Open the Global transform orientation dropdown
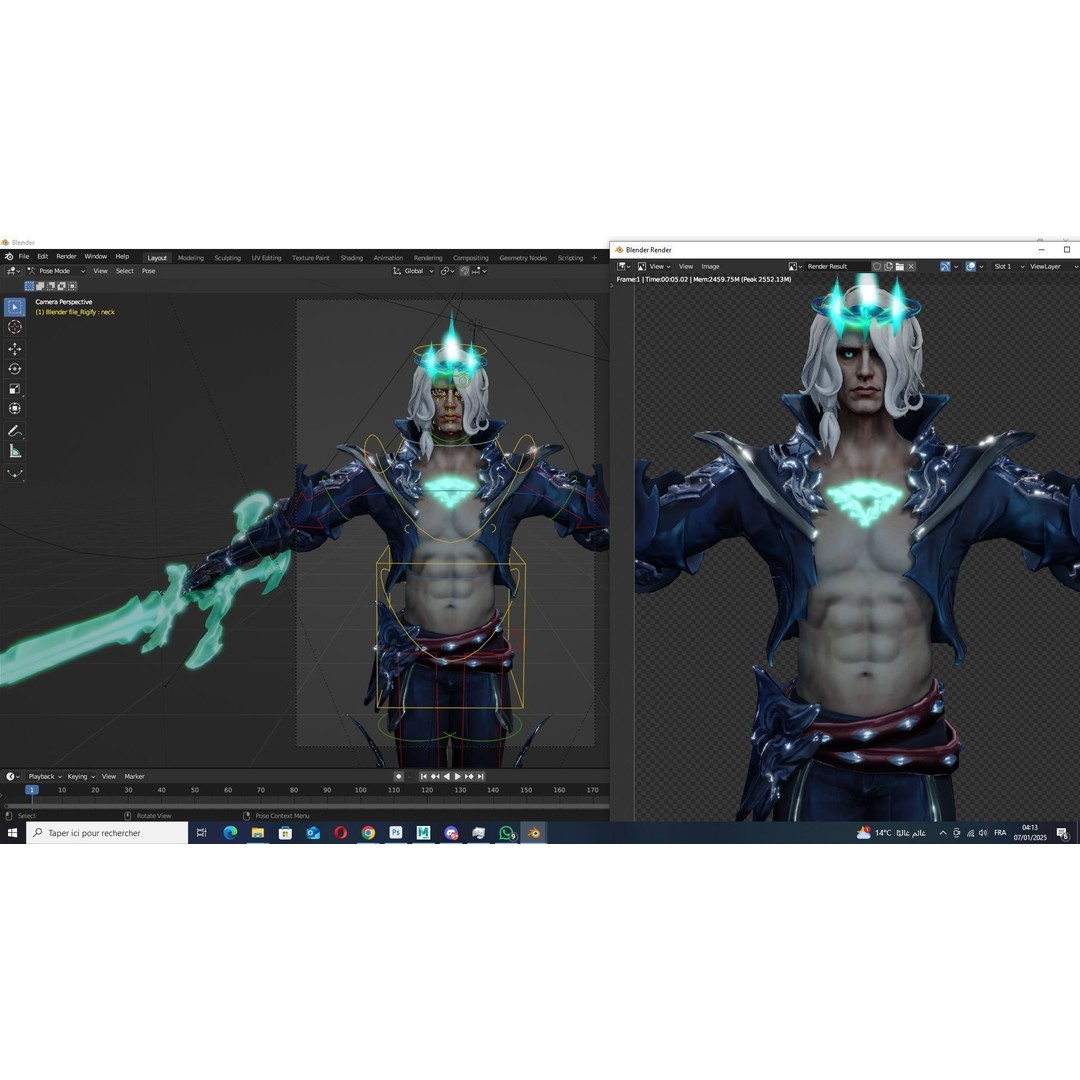 coord(413,271)
